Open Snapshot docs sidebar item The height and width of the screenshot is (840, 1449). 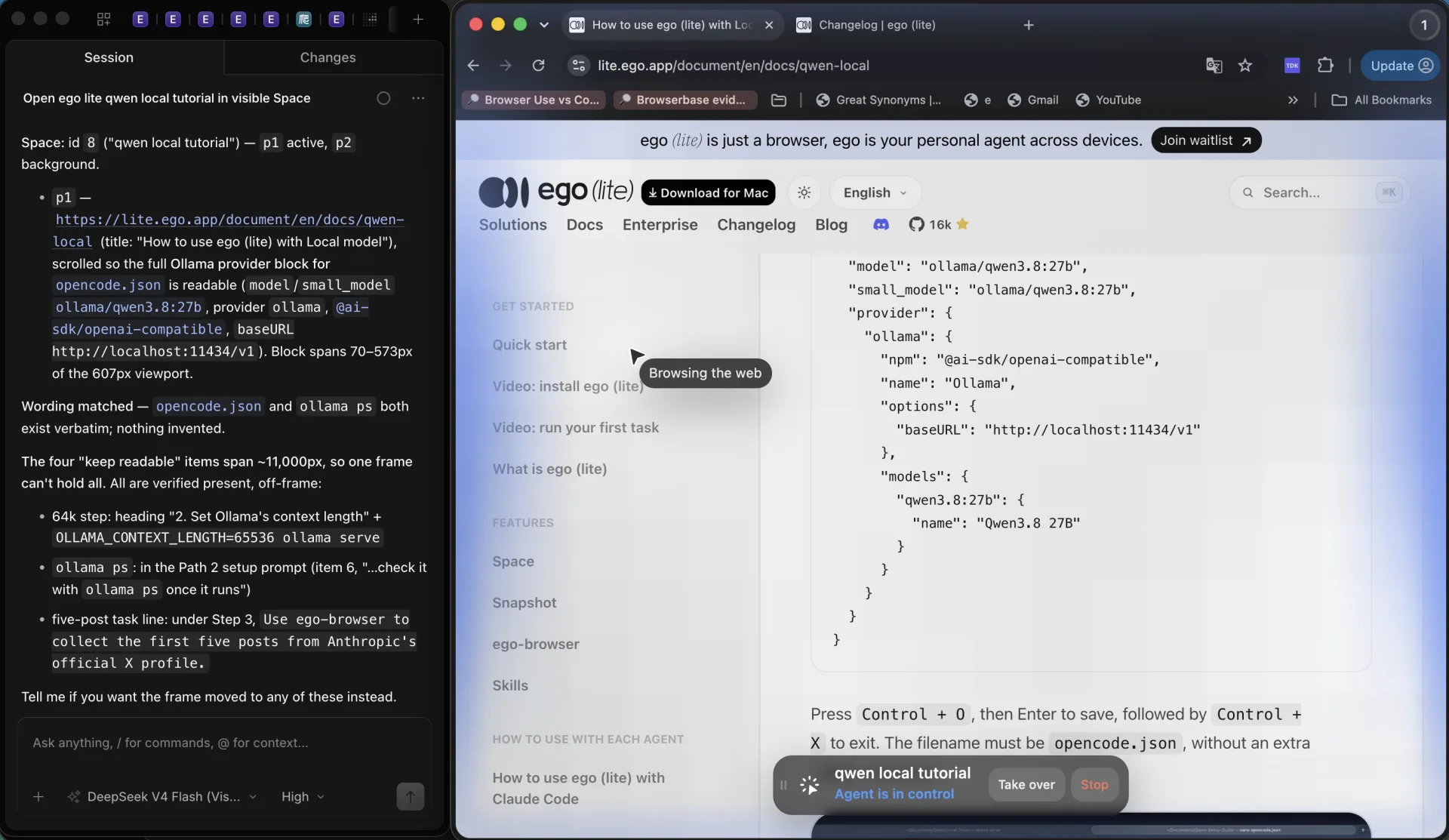tap(525, 603)
